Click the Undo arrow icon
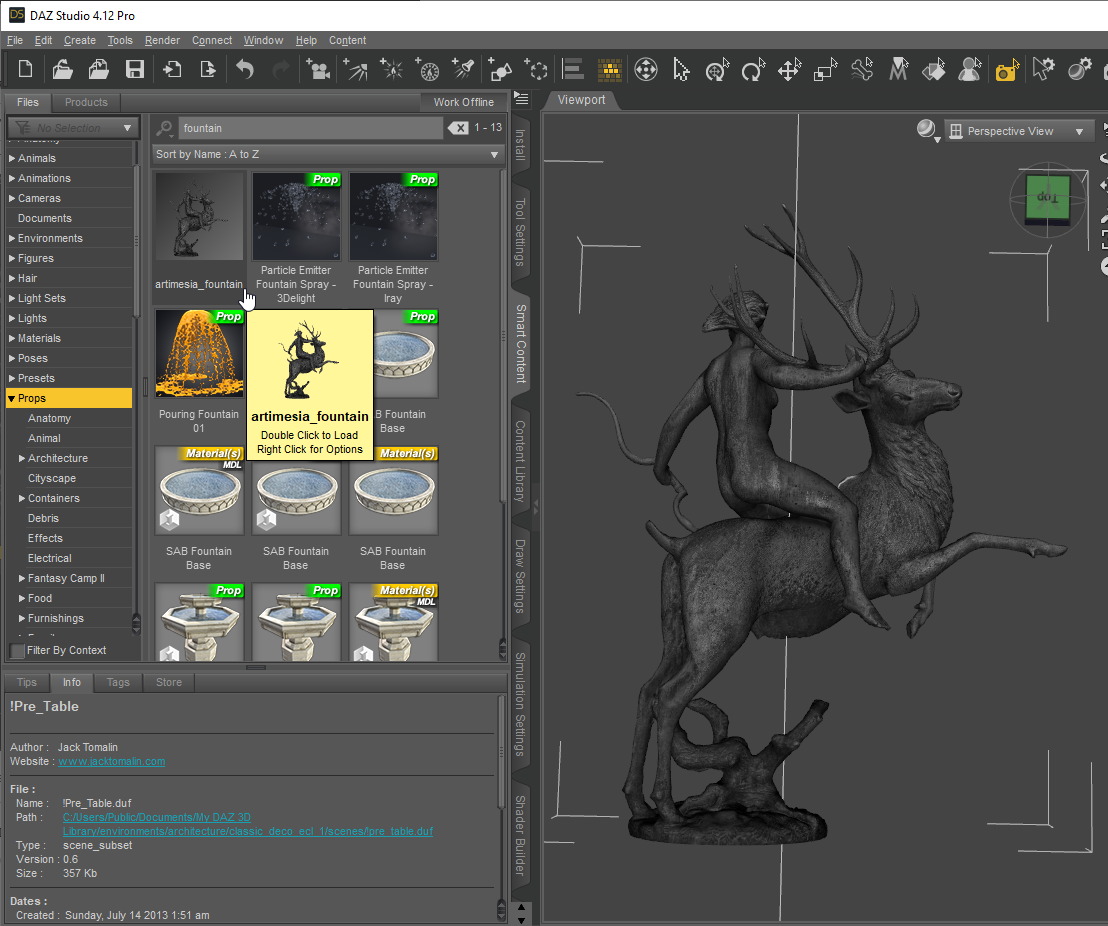 (245, 70)
